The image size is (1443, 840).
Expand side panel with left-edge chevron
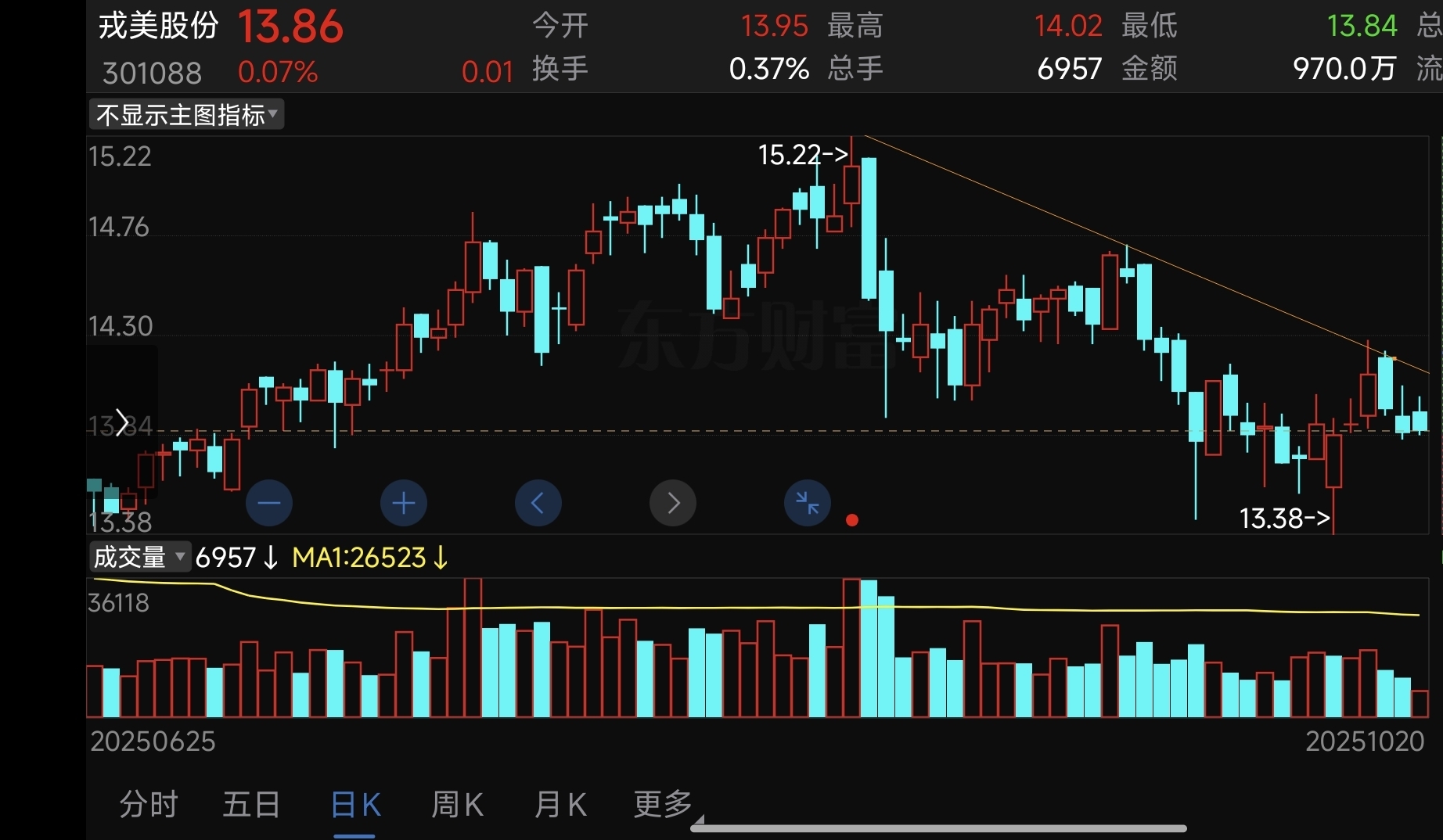coord(122,422)
